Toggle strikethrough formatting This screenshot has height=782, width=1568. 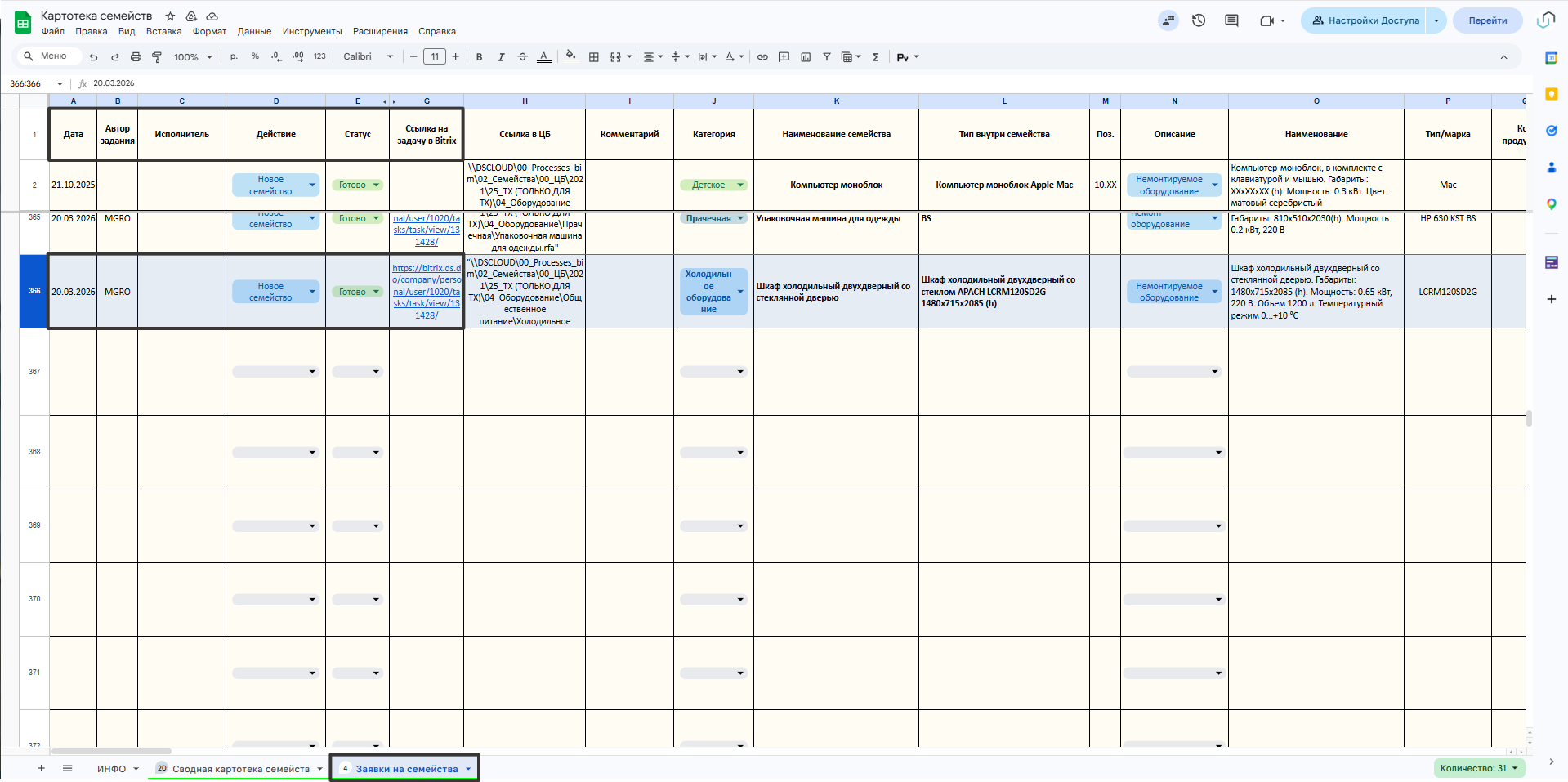(523, 57)
